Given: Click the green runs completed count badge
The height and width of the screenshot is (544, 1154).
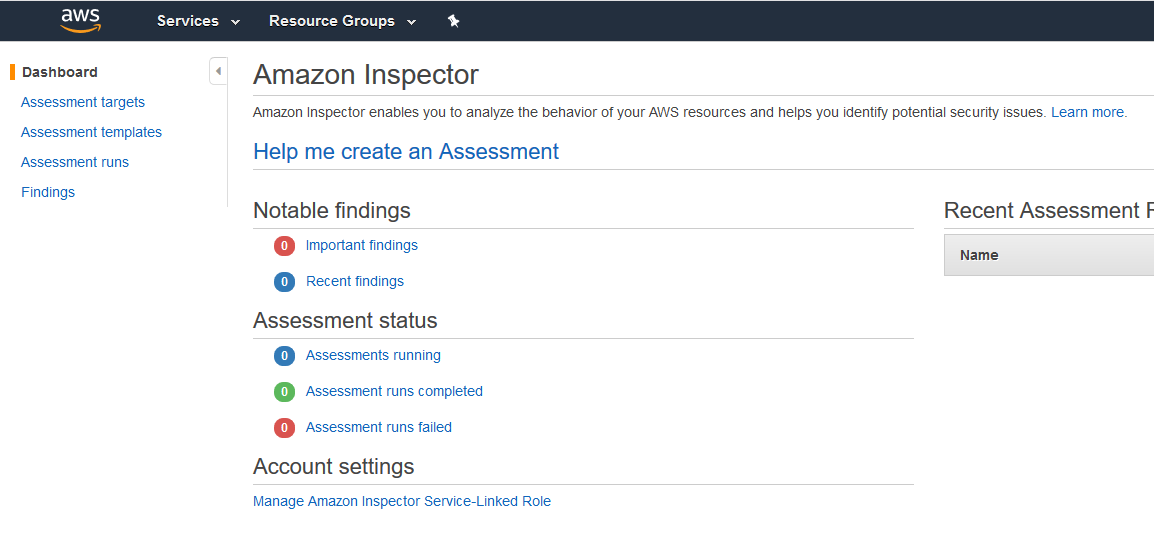Looking at the screenshot, I should 284,392.
